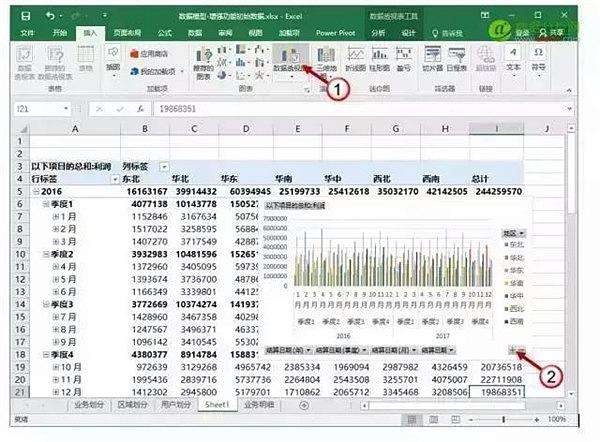Click the Share (共享) button
Viewport: 600px width, 442px height.
pos(551,33)
